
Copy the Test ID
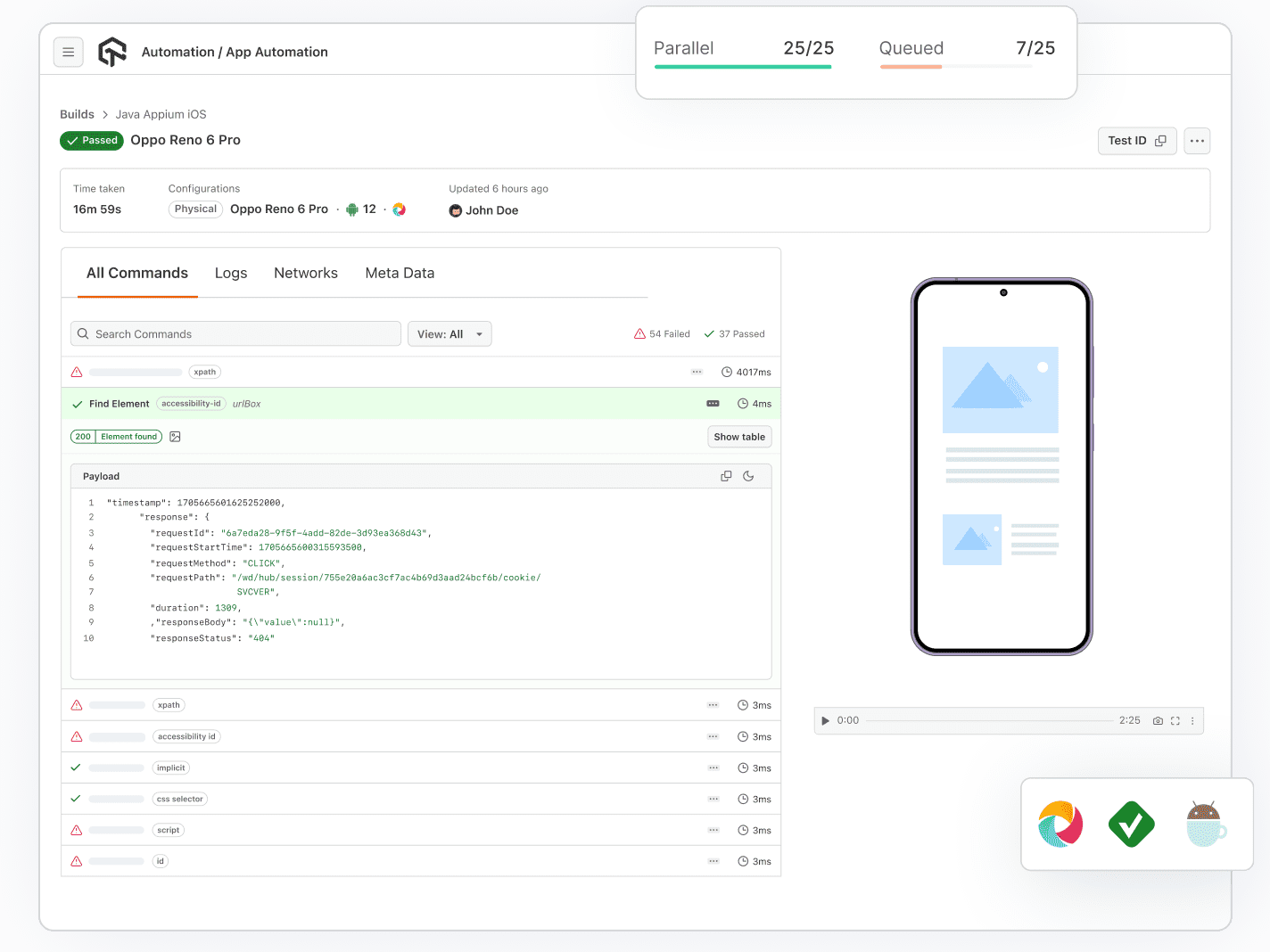(x=1161, y=141)
